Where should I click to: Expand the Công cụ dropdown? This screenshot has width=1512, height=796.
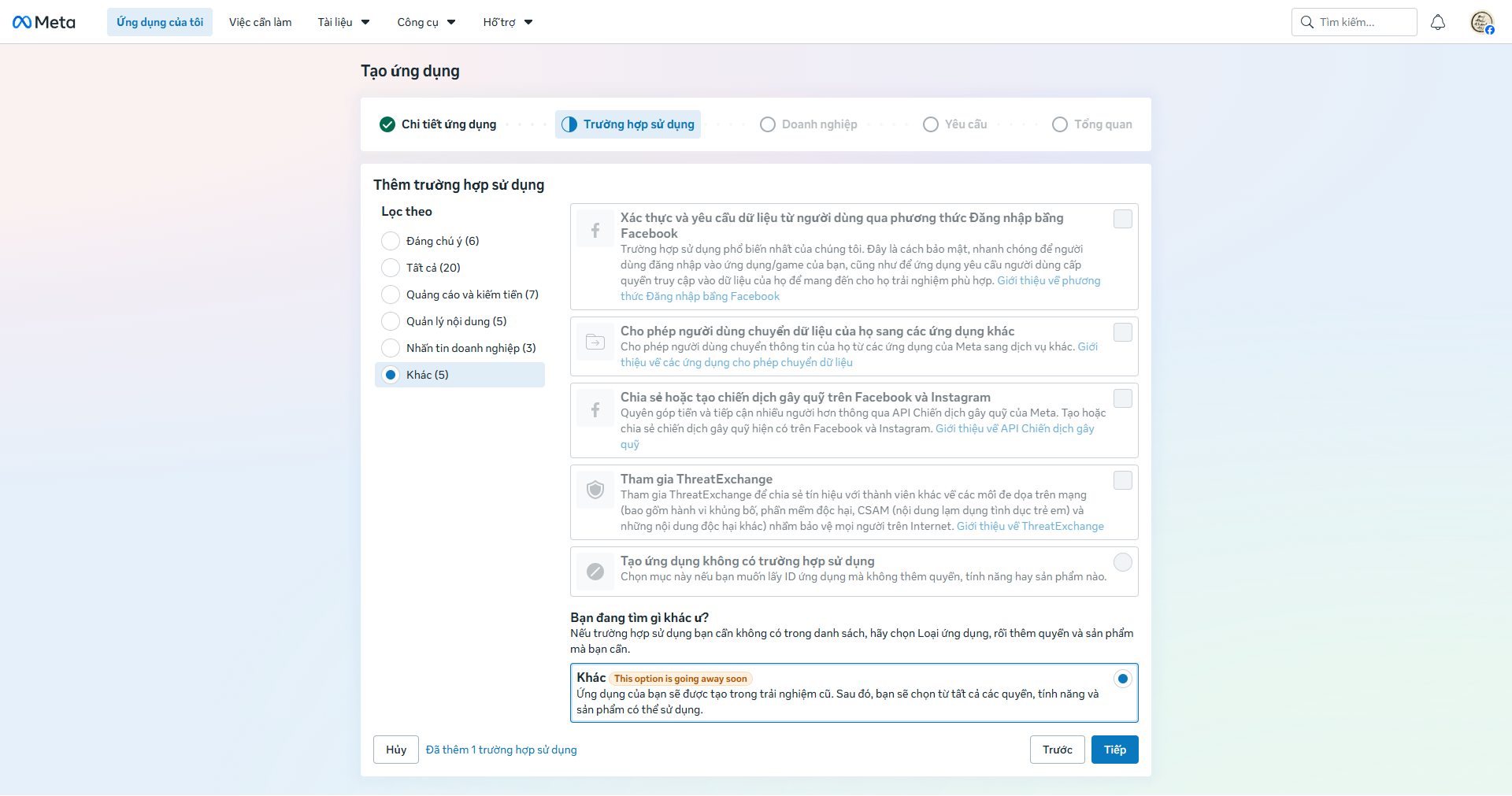[427, 22]
